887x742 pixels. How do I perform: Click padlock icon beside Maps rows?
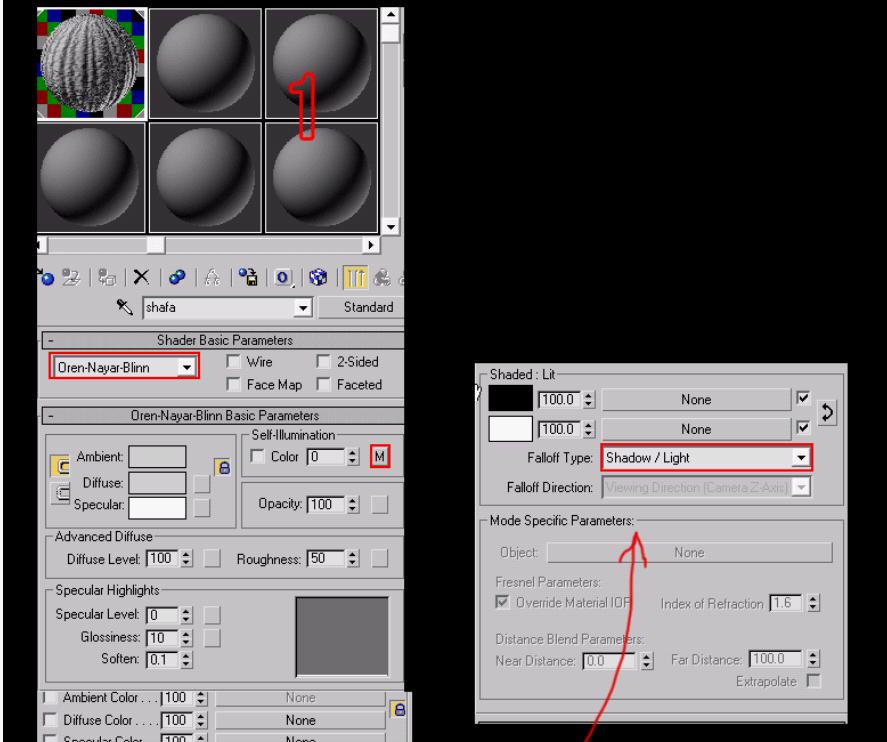coord(398,709)
